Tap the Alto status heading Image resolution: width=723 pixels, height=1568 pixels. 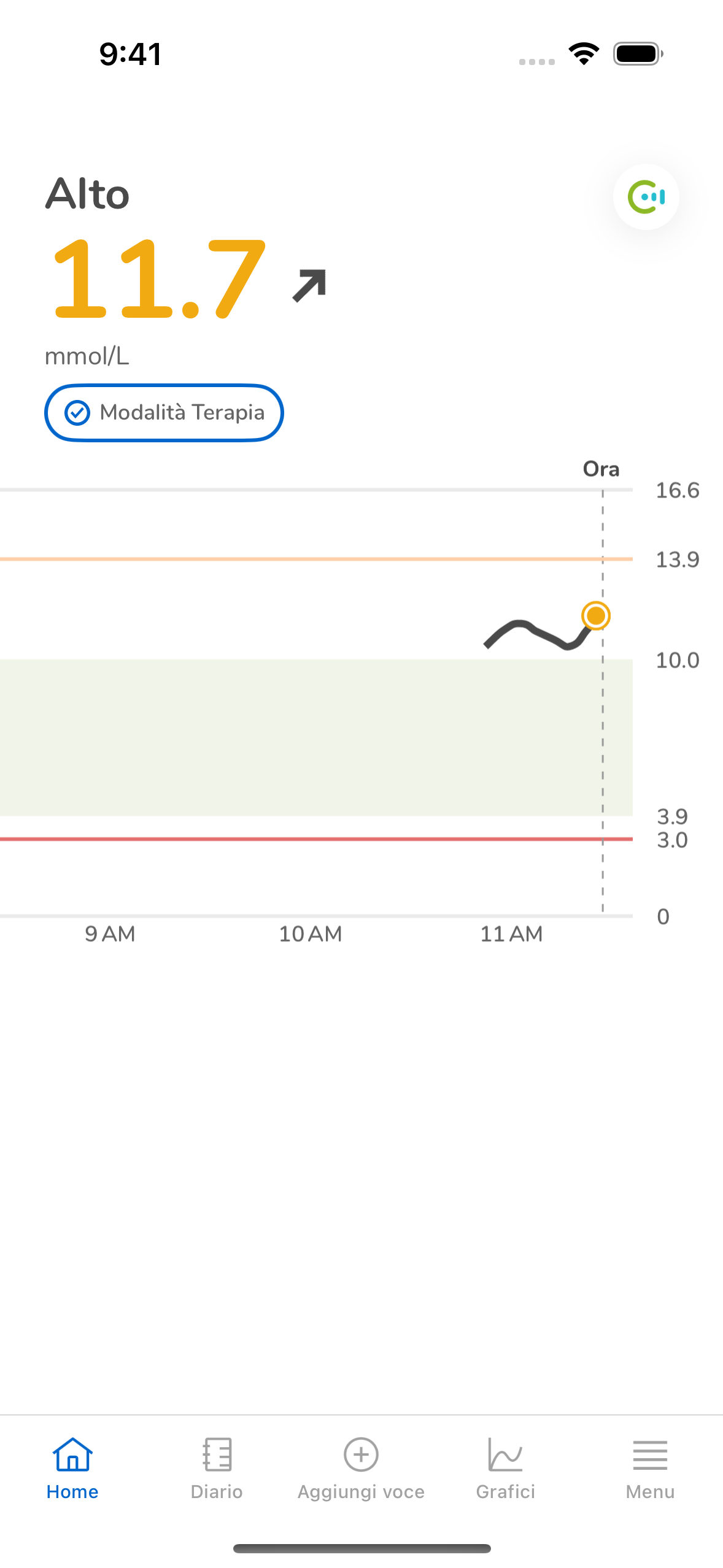click(87, 194)
